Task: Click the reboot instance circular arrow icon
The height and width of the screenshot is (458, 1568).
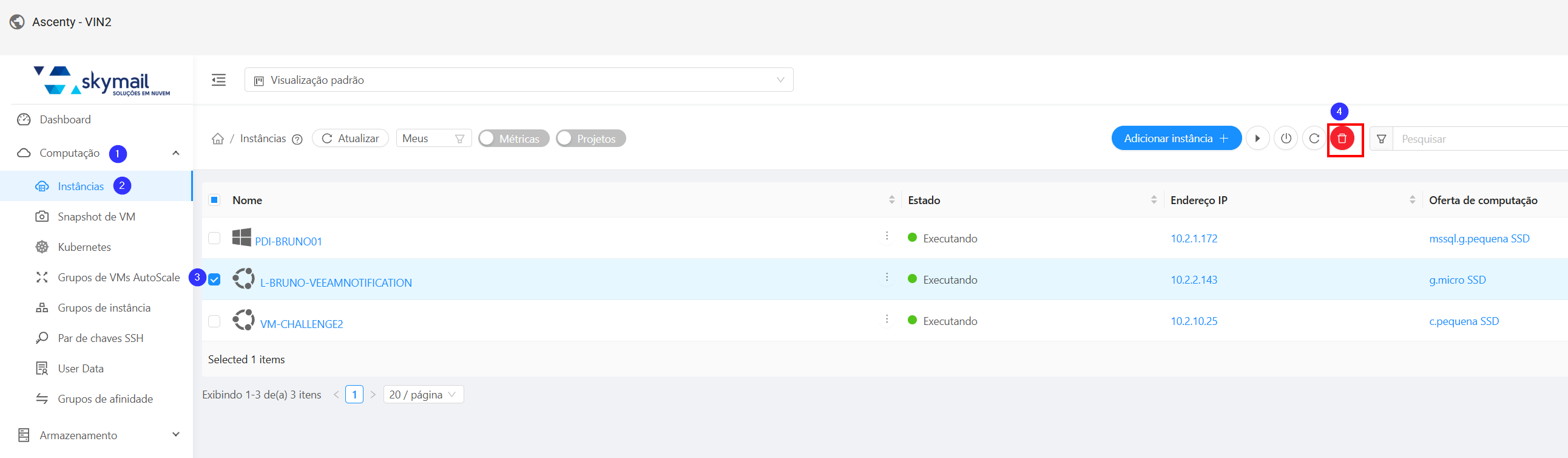Action: [1314, 139]
